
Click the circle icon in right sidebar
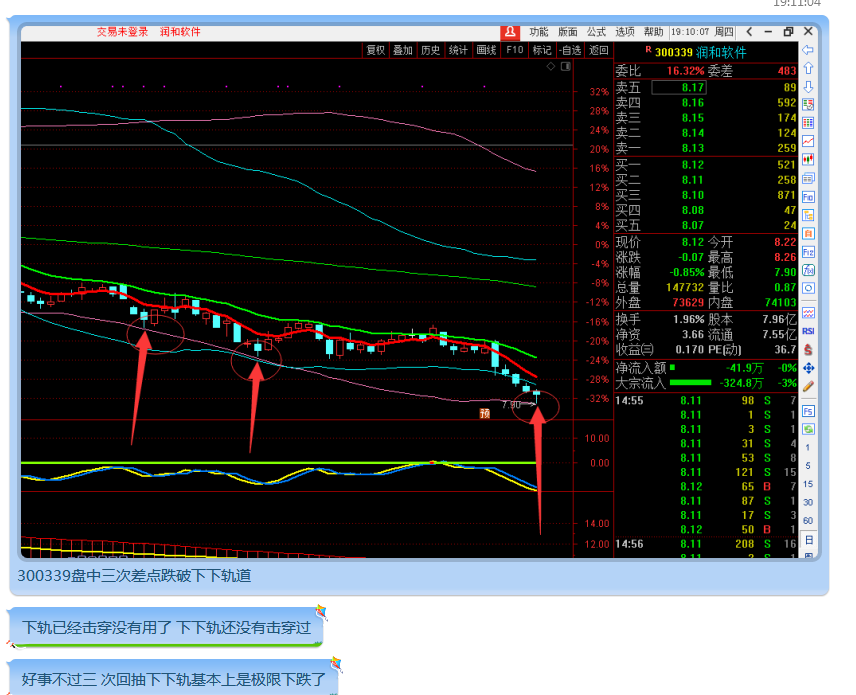pos(808,288)
